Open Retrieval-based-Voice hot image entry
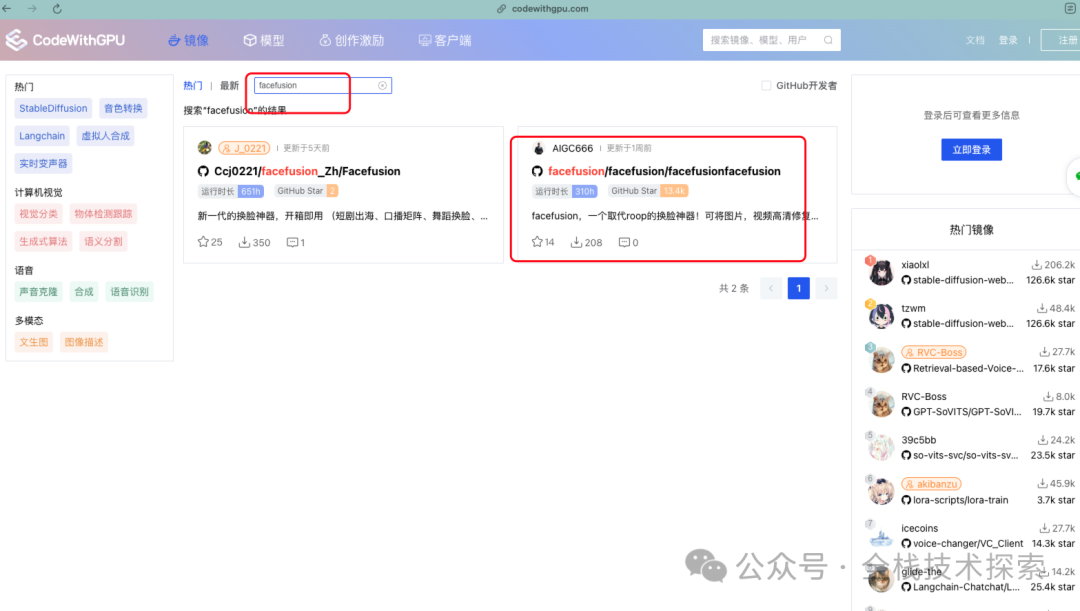 coord(968,368)
